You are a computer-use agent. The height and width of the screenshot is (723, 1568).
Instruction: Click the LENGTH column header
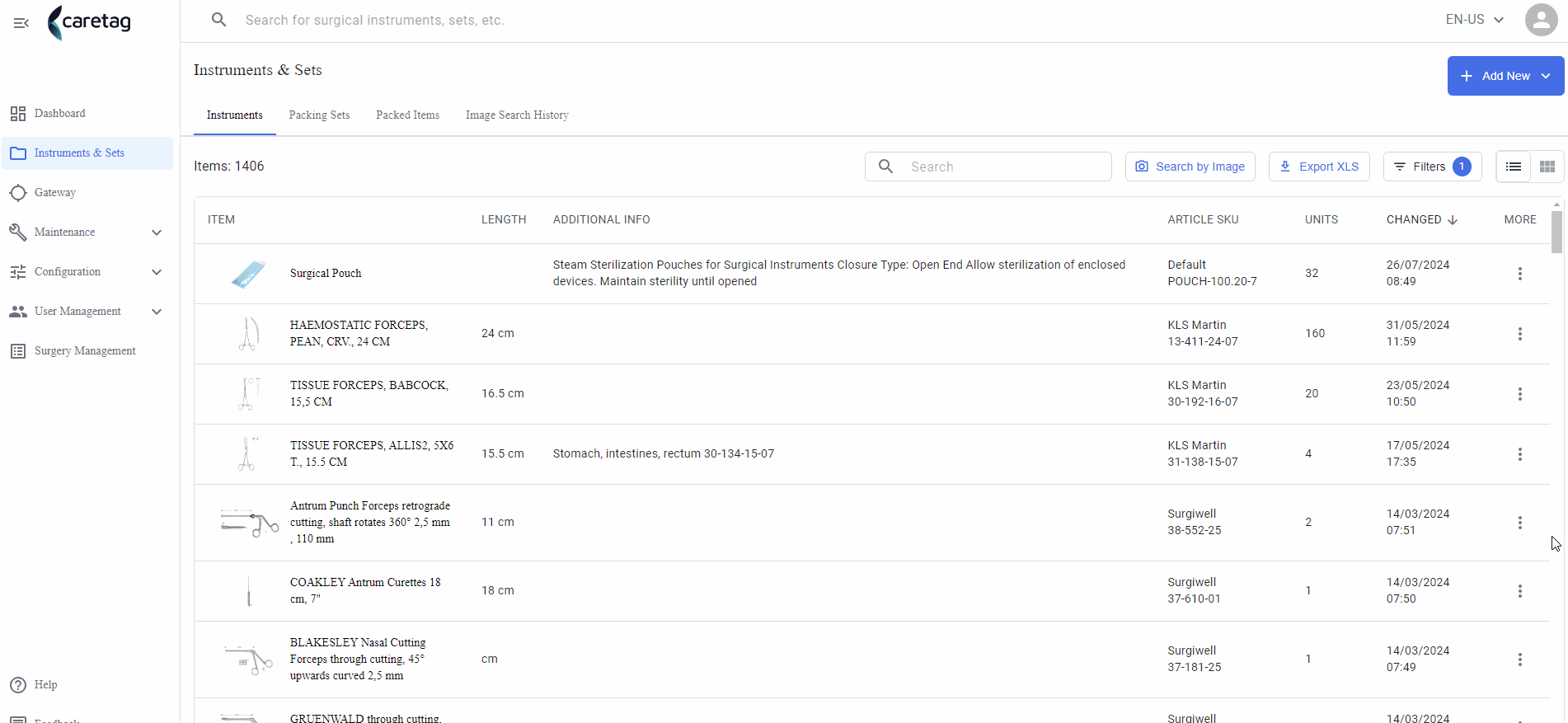[x=504, y=220]
